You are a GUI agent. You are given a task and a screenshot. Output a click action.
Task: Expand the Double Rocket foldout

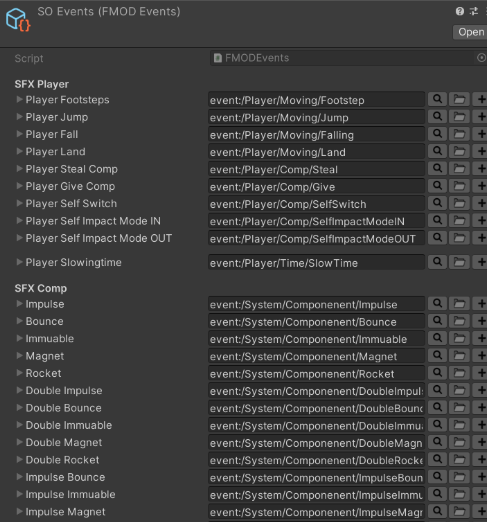point(19,460)
